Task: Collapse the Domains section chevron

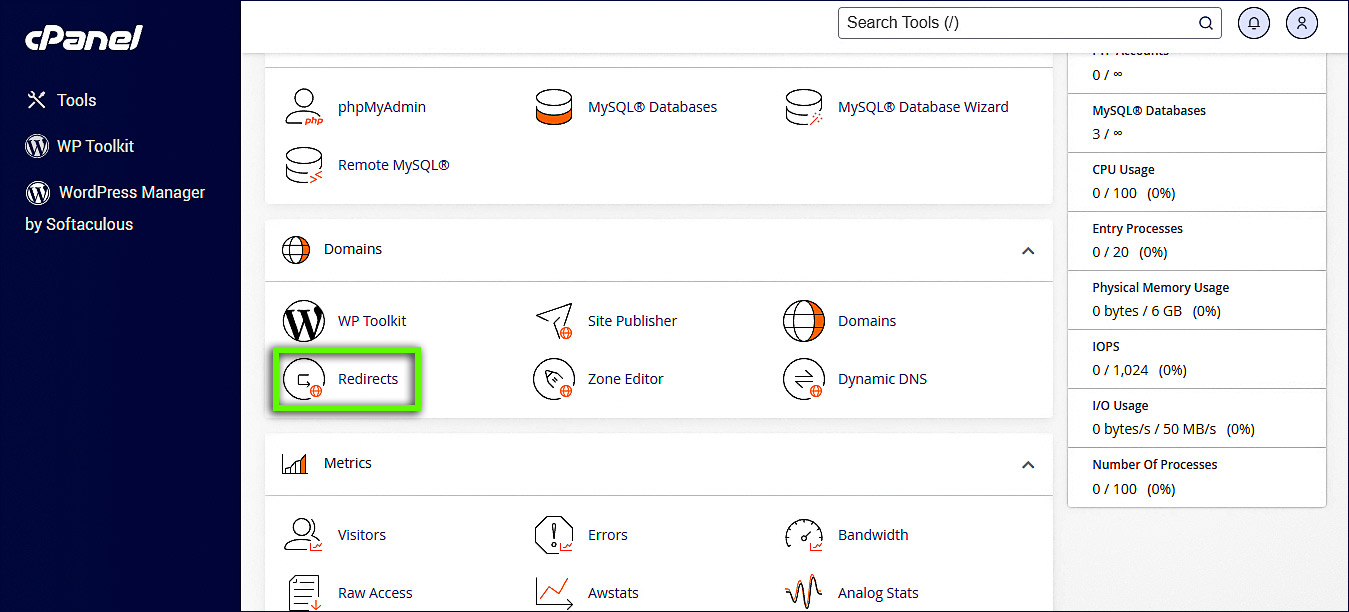Action: [x=1027, y=251]
